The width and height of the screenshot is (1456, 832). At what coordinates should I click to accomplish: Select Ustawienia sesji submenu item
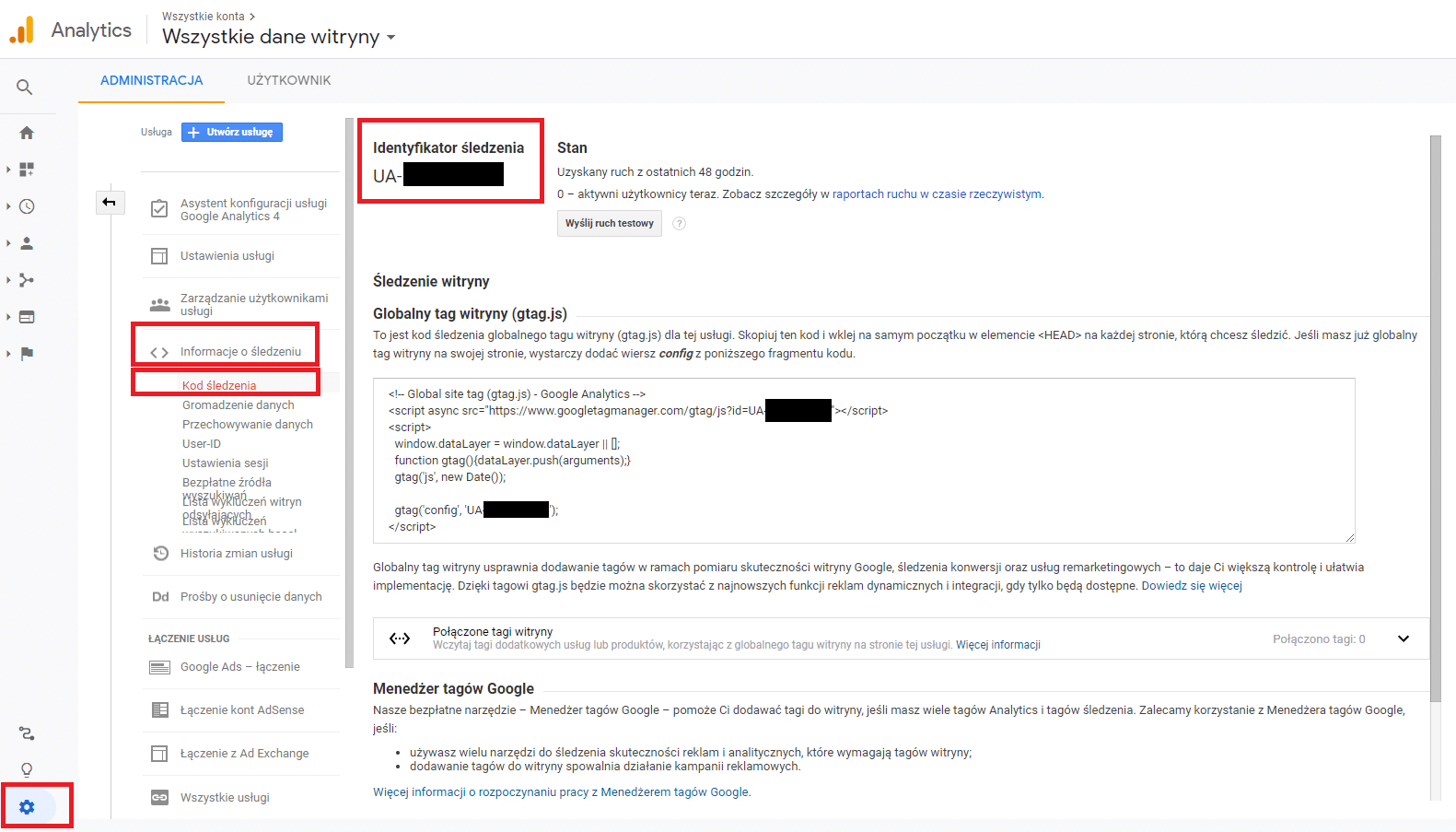pos(226,463)
